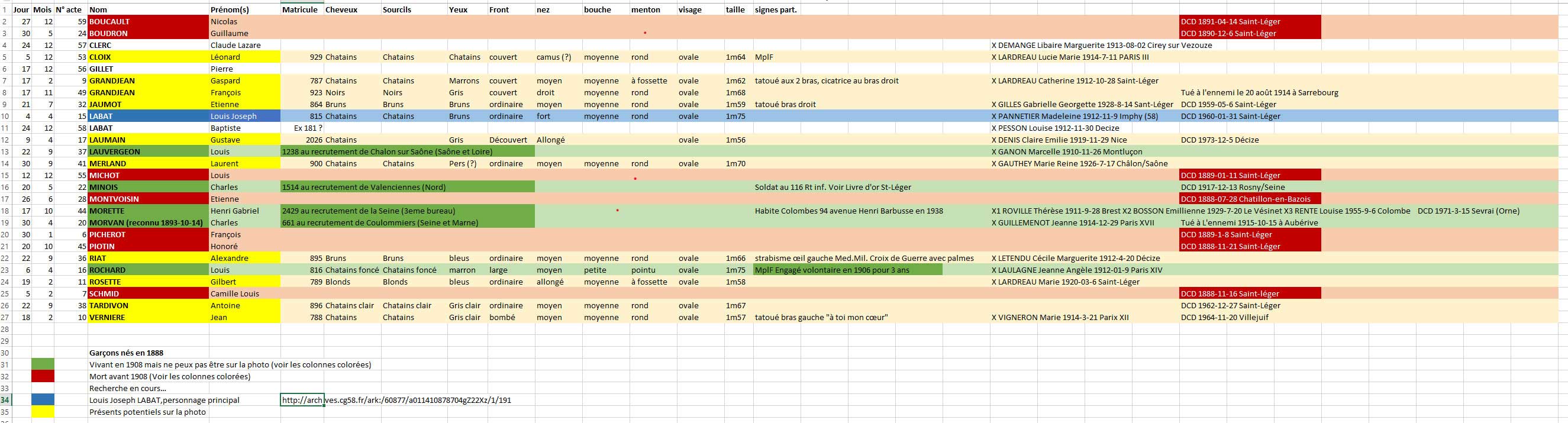Image resolution: width=1568 pixels, height=423 pixels.
Task: Select row header number 10
Action: point(5,116)
